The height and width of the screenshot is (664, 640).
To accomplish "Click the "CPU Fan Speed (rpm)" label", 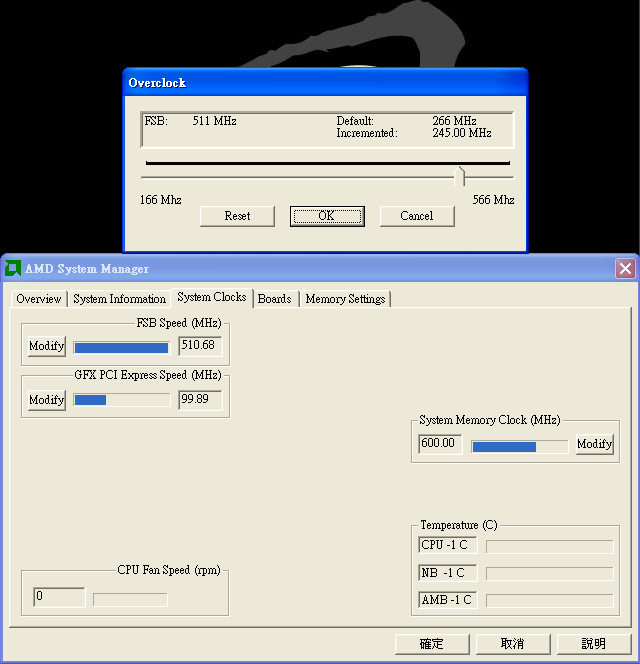I will pyautogui.click(x=169, y=570).
